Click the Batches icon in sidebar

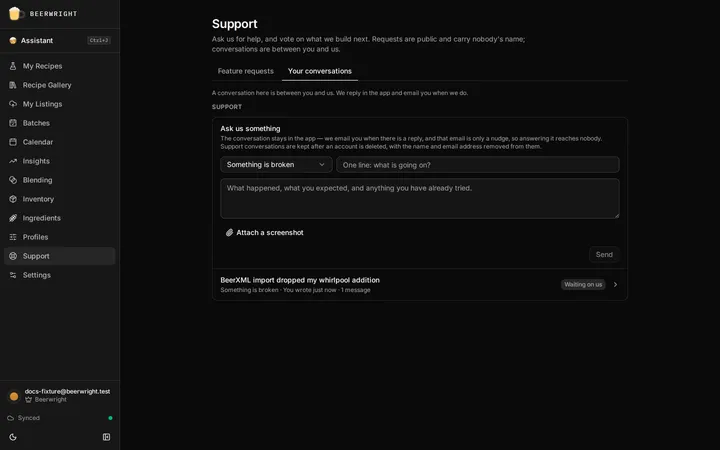[13, 123]
